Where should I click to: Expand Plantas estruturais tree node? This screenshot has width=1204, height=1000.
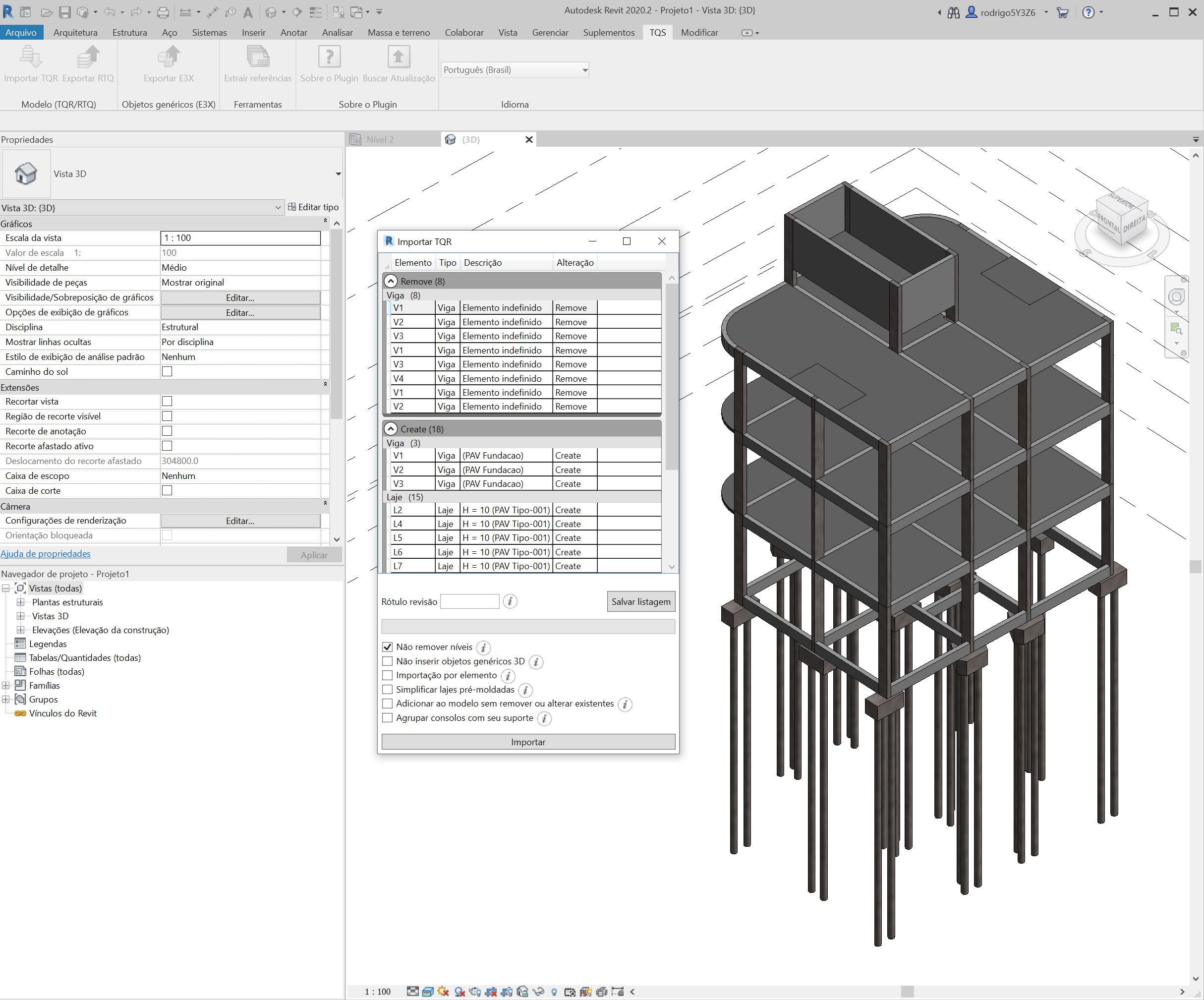point(21,602)
